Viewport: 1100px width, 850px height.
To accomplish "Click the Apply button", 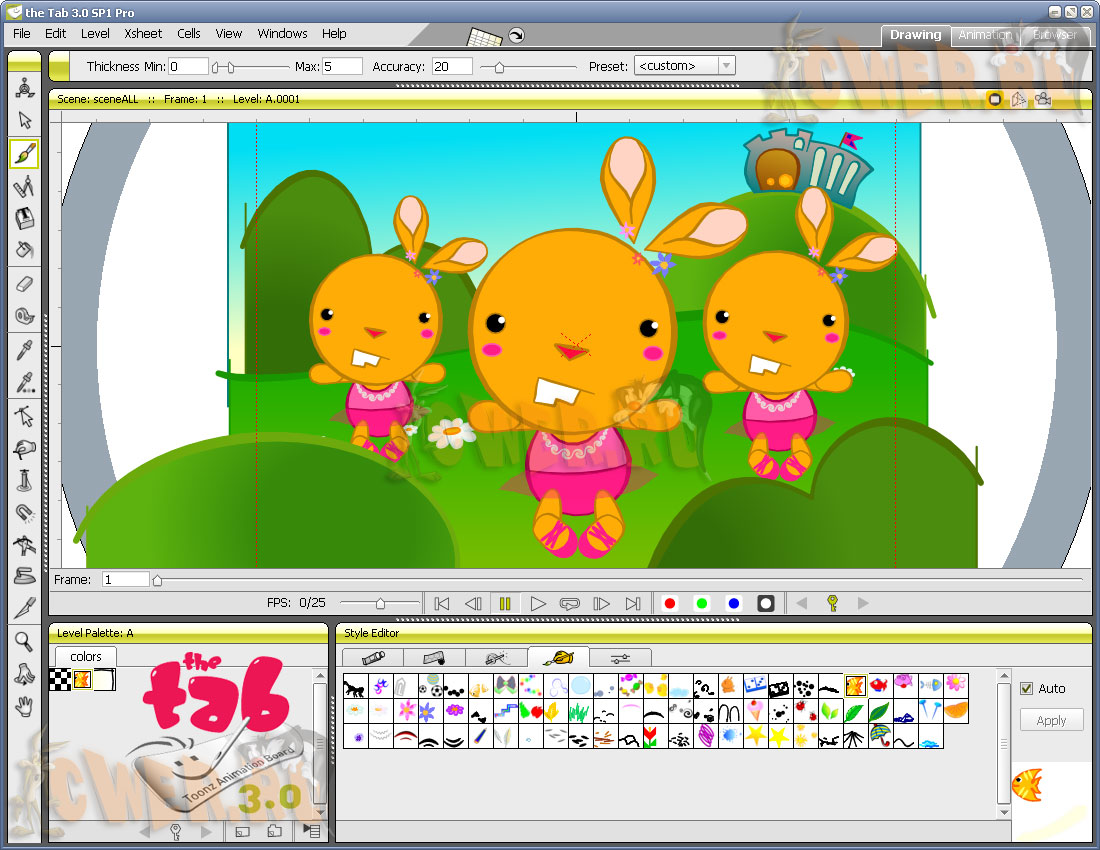I will pyautogui.click(x=1051, y=721).
